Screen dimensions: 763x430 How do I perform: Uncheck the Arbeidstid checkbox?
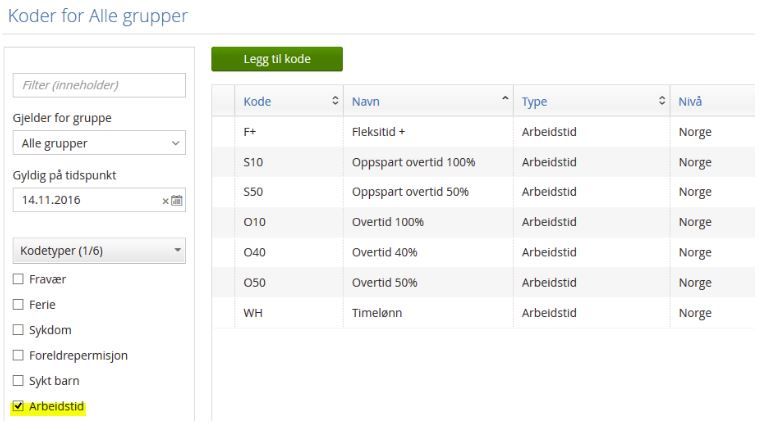17,407
